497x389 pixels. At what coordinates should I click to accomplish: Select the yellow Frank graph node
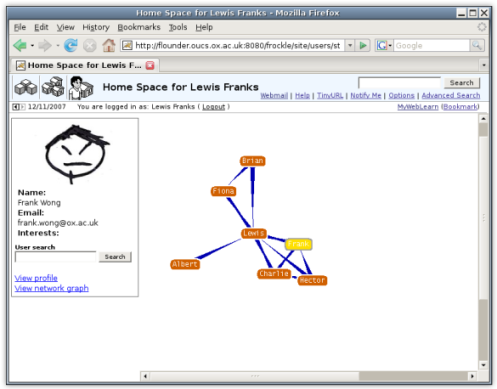(x=298, y=244)
